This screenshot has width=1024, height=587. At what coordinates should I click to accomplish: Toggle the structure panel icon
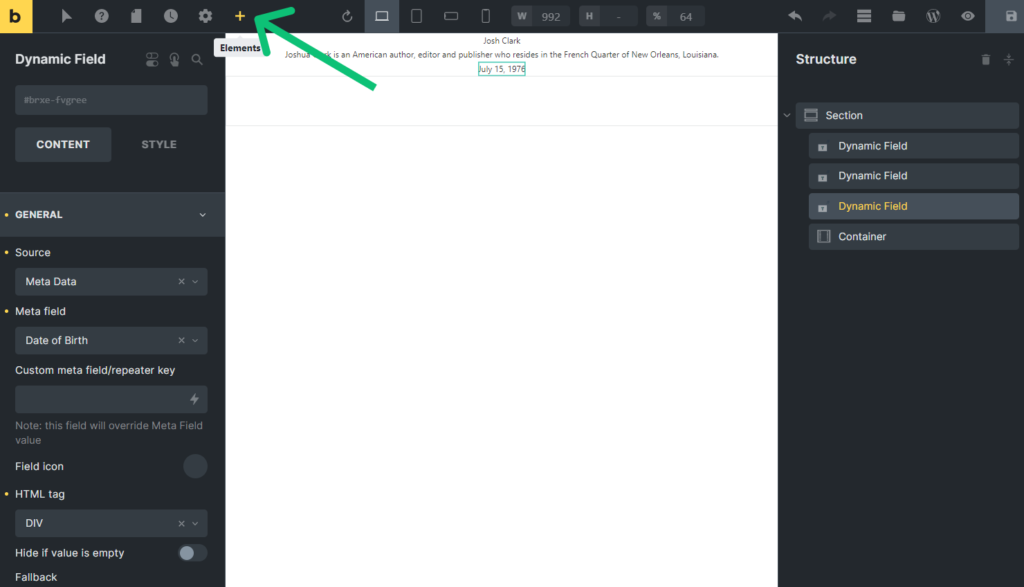(864, 16)
